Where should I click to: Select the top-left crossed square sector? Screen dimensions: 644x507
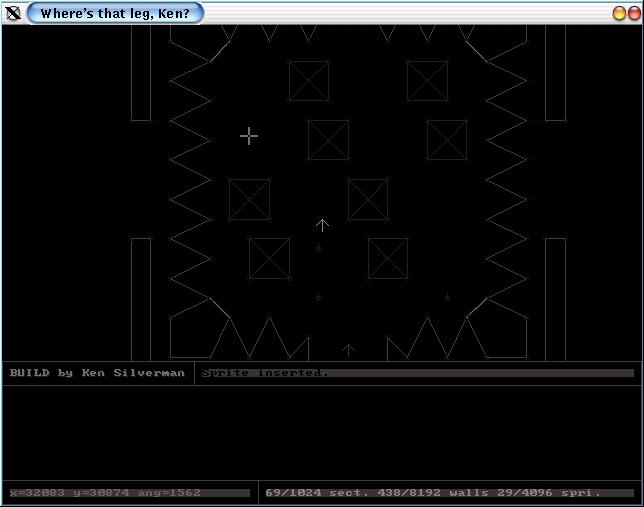point(309,81)
